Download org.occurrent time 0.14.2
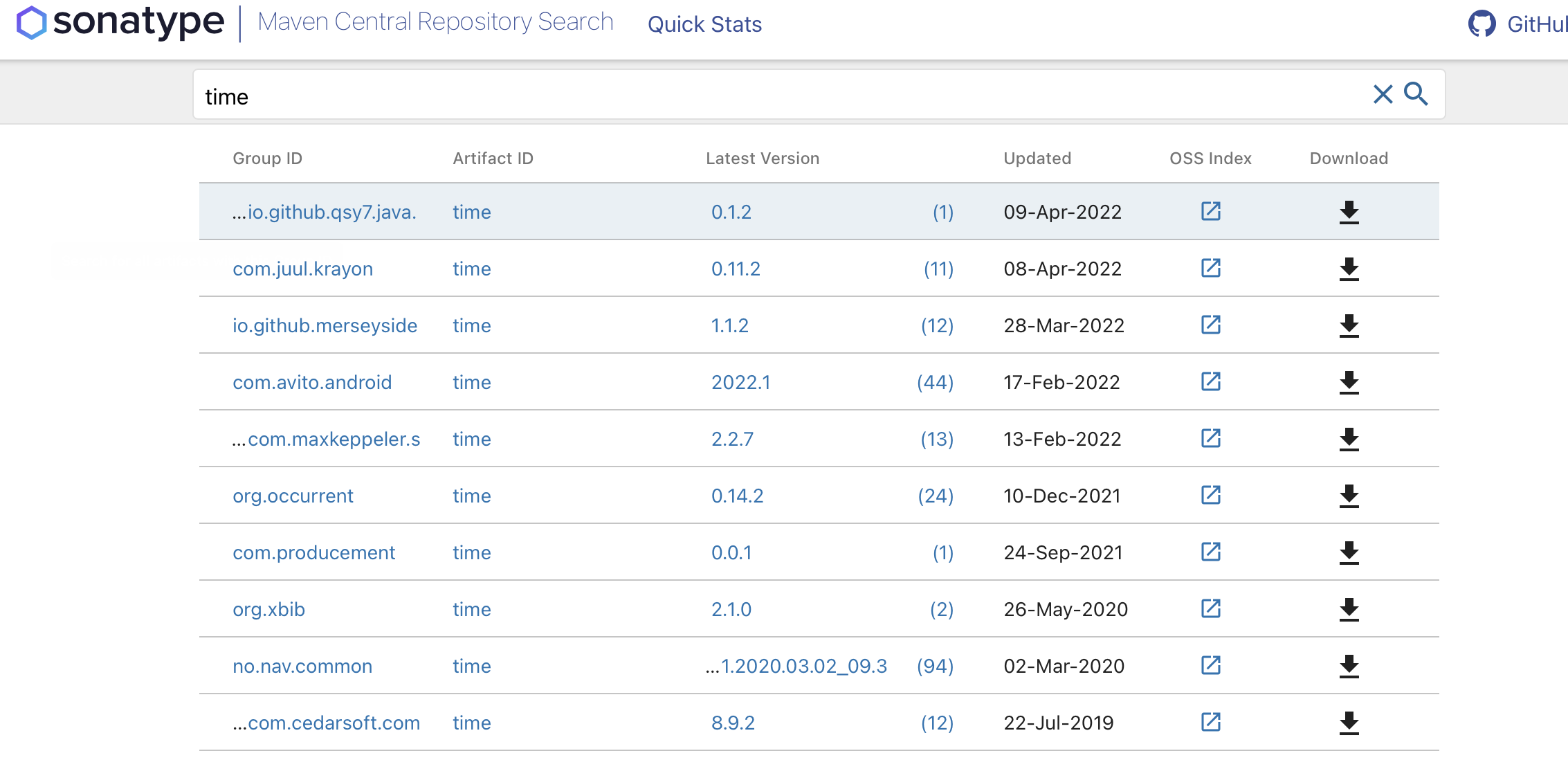 coord(1349,496)
